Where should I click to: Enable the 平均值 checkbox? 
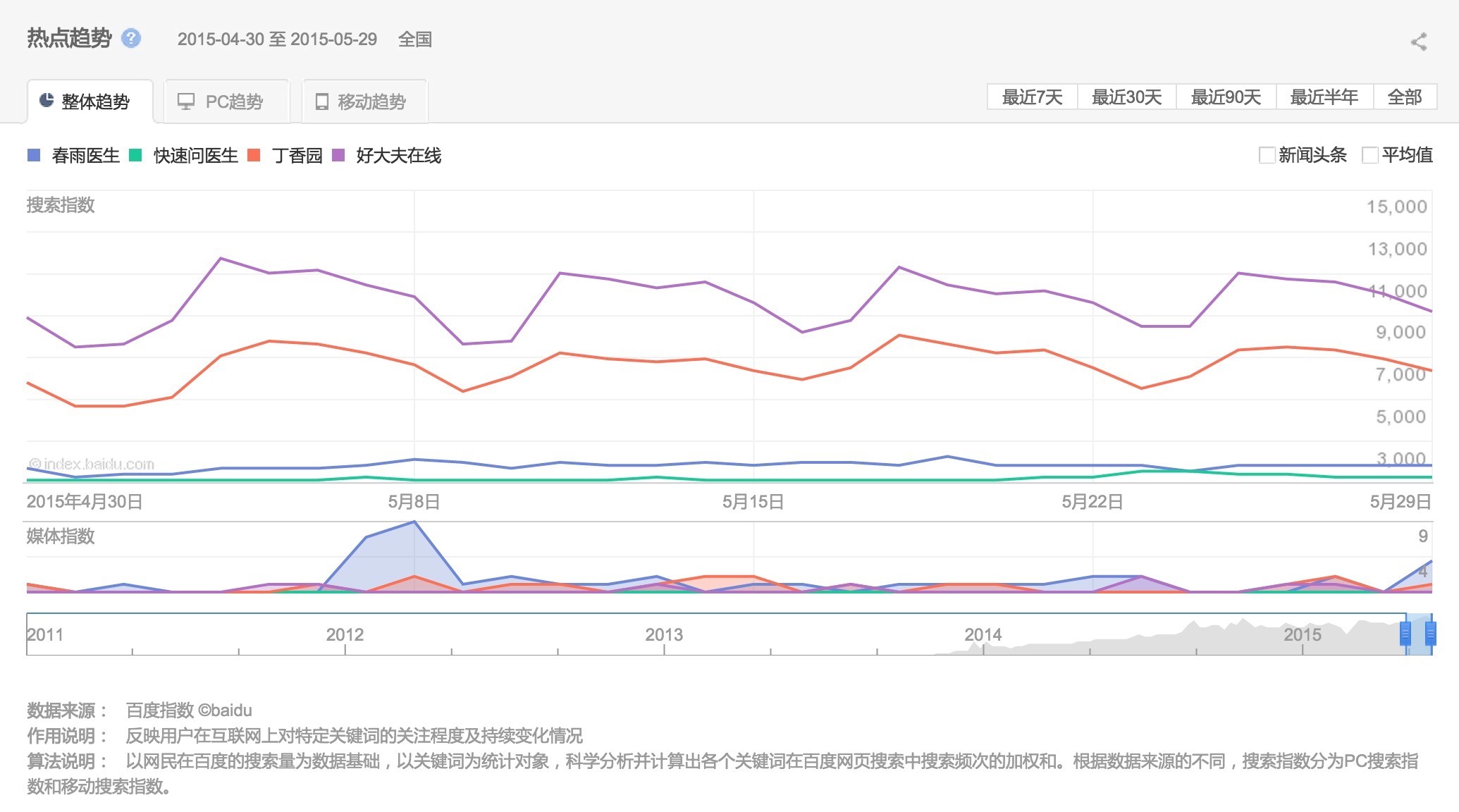tap(1369, 155)
